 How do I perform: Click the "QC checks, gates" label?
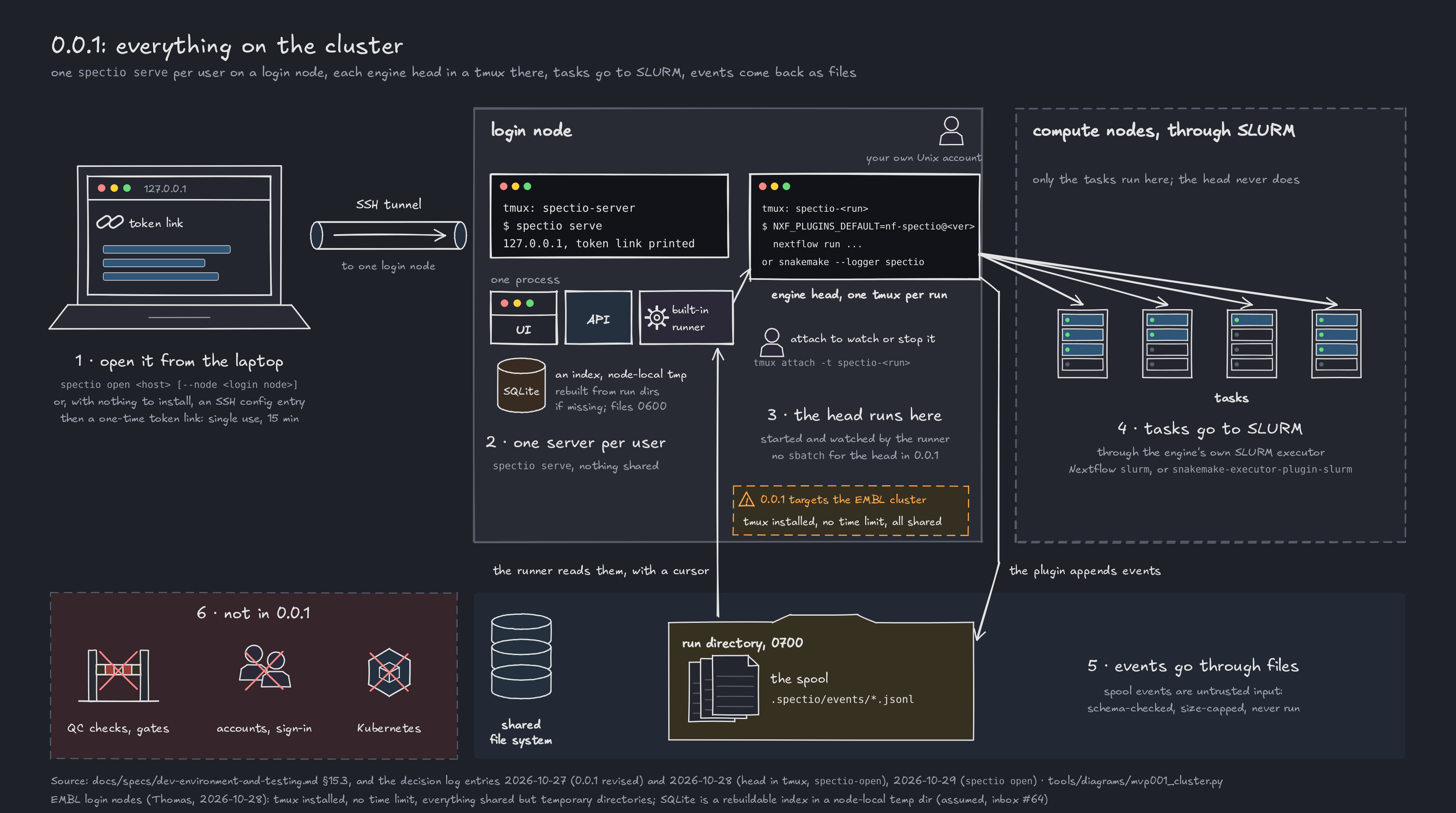(x=118, y=728)
